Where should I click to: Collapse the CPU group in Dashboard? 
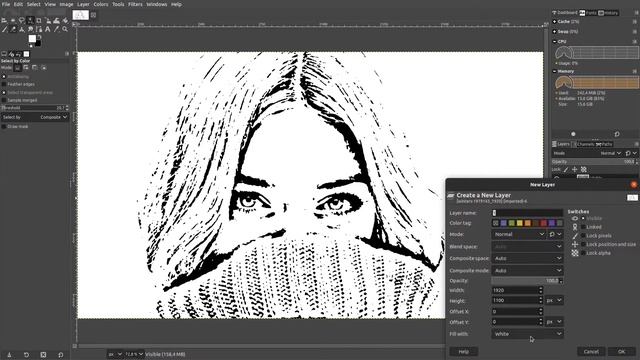click(x=555, y=42)
